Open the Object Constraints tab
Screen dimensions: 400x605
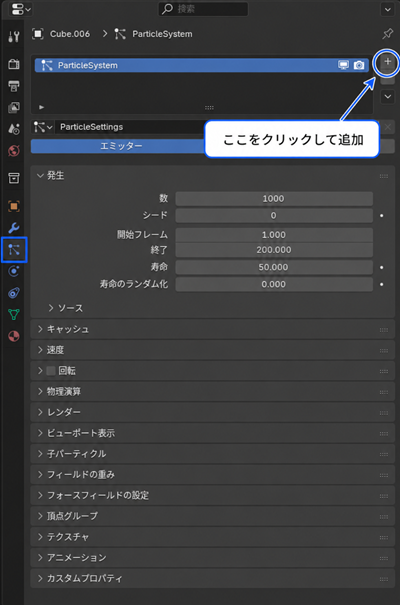click(x=14, y=293)
